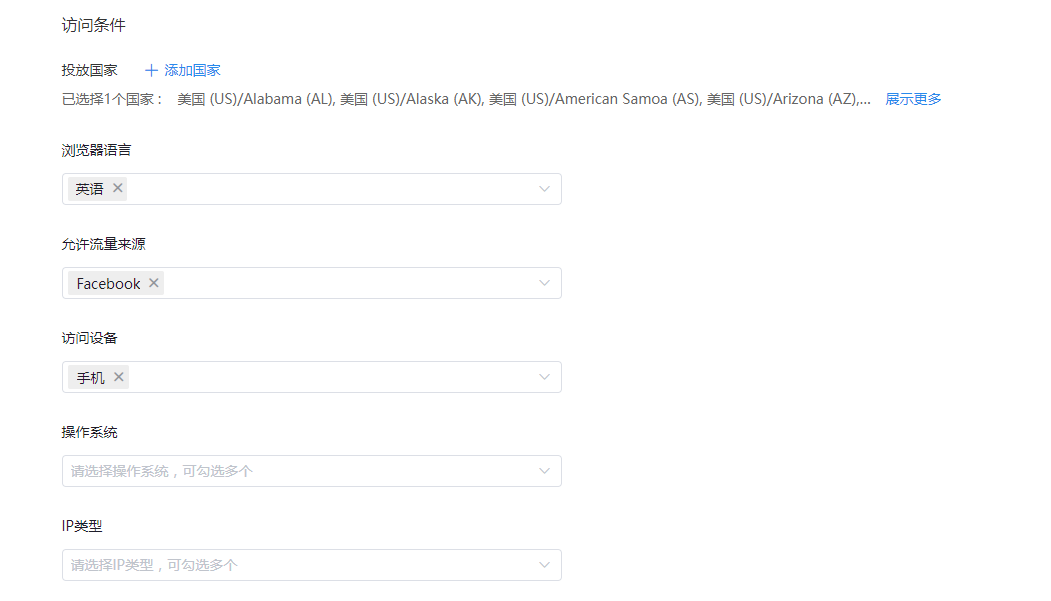Open the IP类型 dropdown chevron
The width and height of the screenshot is (1051, 601).
(544, 565)
